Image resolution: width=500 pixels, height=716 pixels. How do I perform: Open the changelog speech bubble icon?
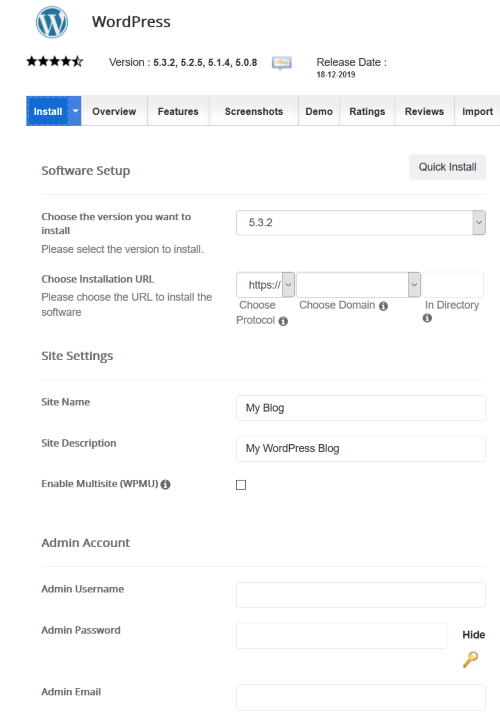[282, 63]
